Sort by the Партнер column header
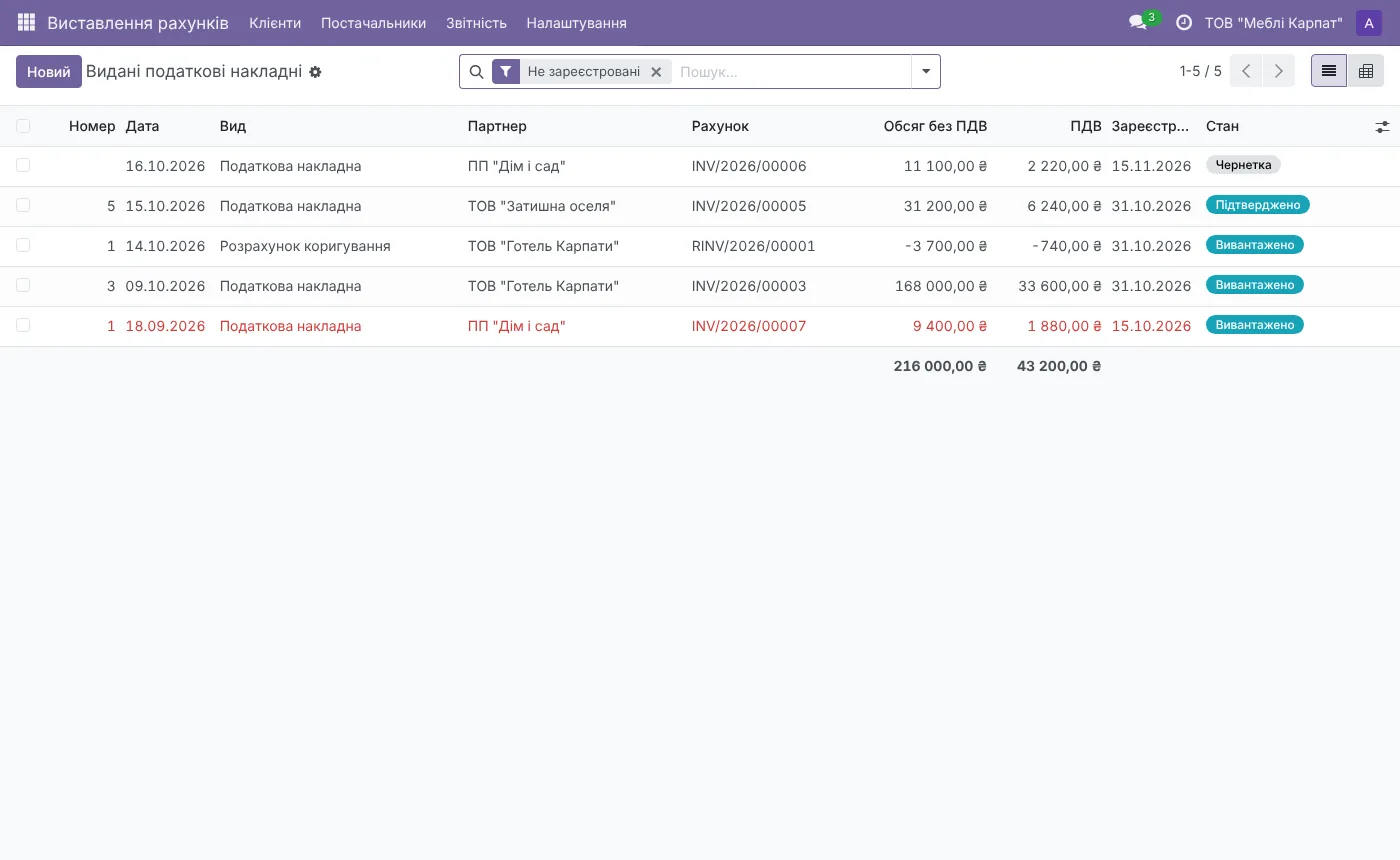This screenshot has width=1400, height=860. tap(497, 126)
